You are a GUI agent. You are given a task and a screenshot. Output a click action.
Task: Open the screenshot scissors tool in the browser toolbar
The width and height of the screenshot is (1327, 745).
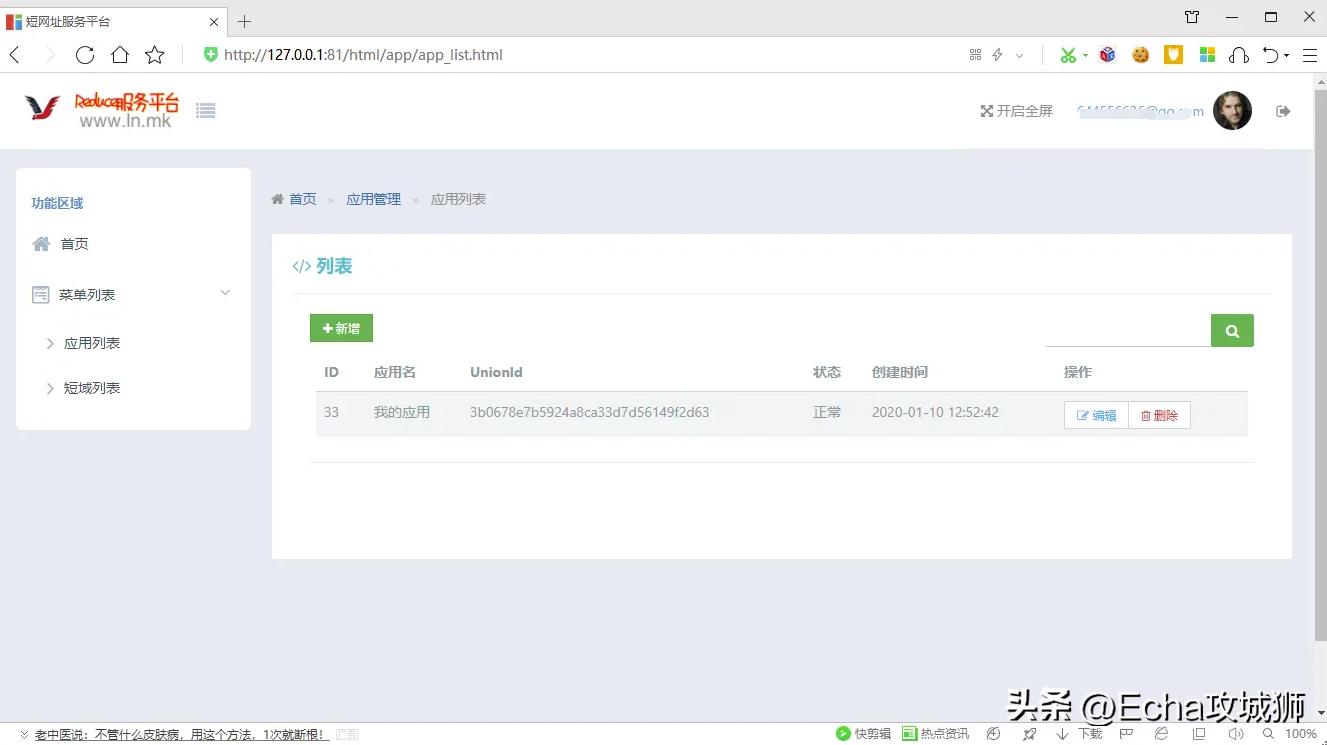tap(1069, 55)
